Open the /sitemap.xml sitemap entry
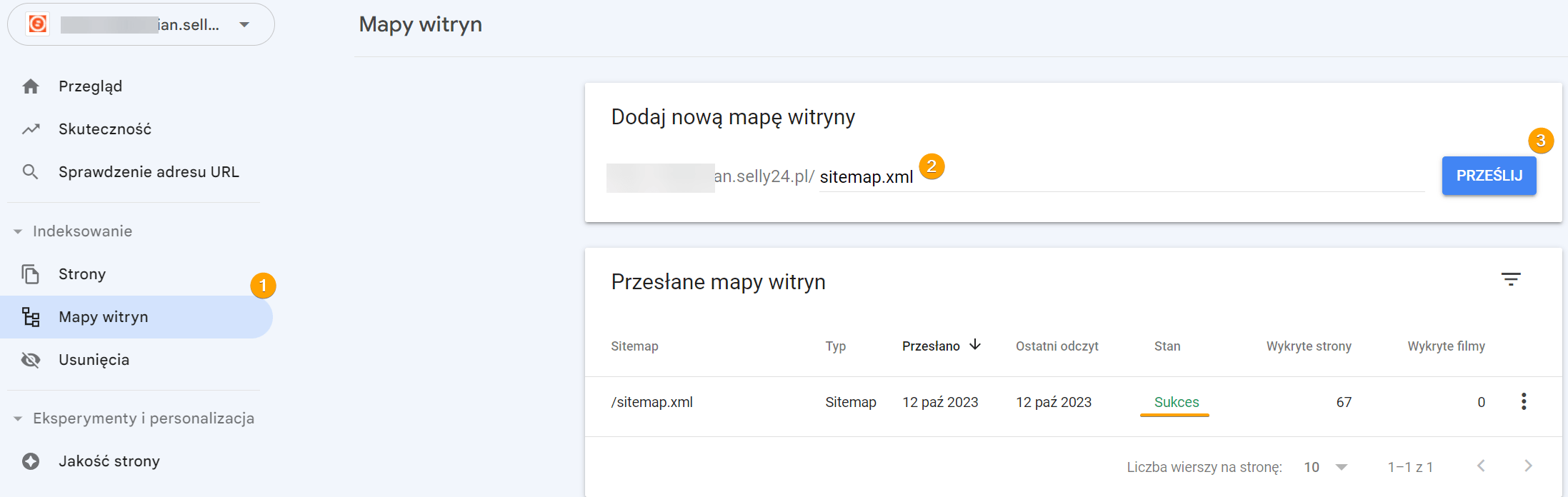 tap(651, 402)
